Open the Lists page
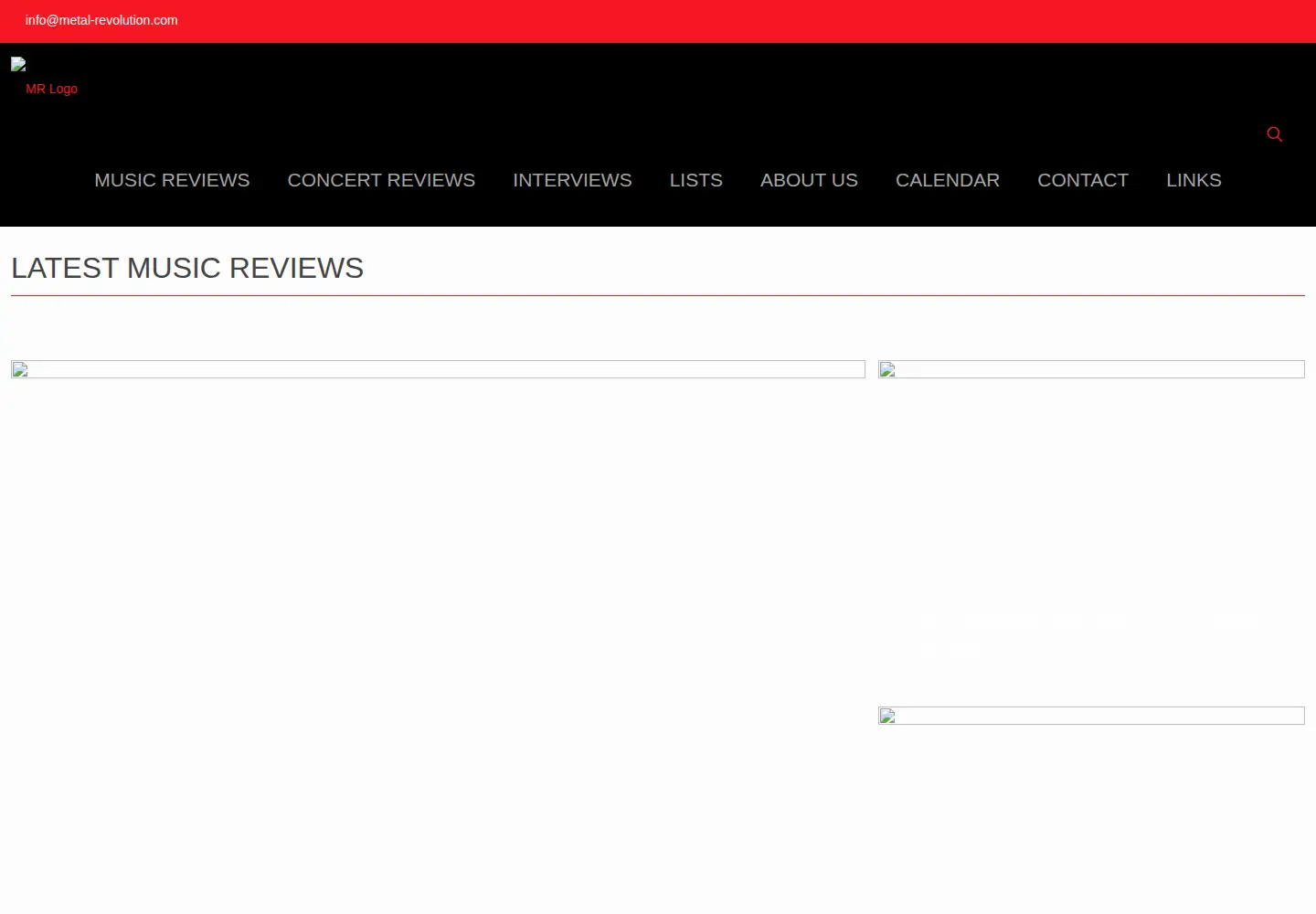 pyautogui.click(x=695, y=180)
